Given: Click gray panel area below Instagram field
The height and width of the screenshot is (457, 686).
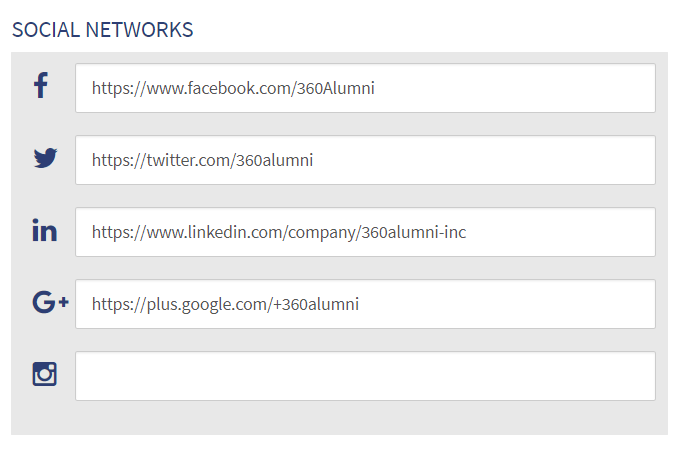Looking at the screenshot, I should 340,418.
